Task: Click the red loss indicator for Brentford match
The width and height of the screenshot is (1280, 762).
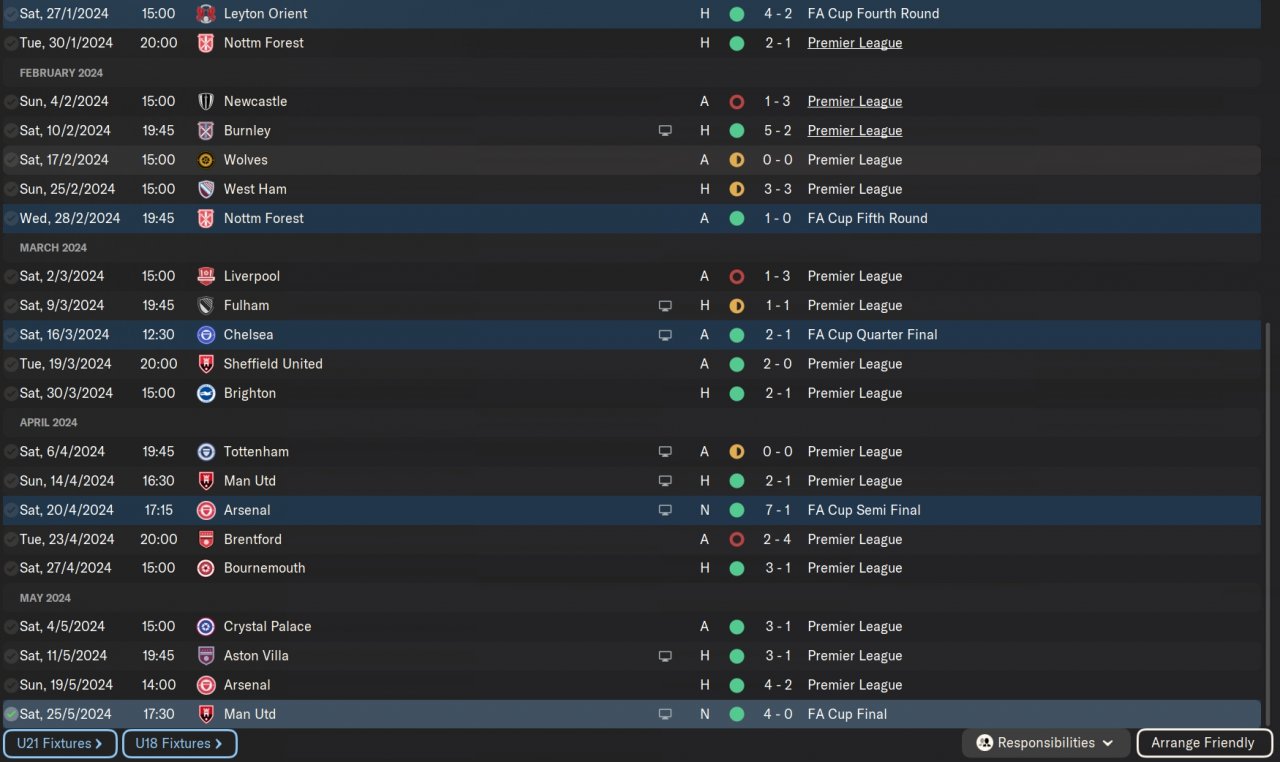Action: coord(737,540)
